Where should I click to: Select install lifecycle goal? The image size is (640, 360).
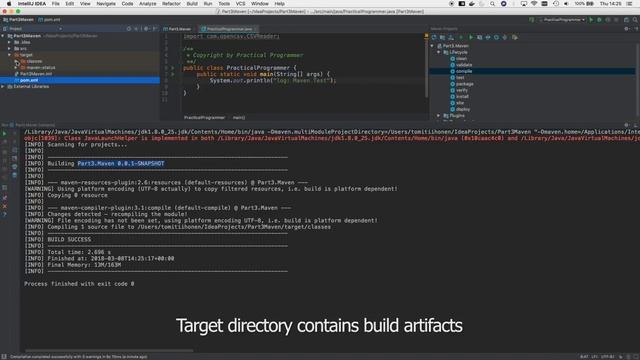click(x=462, y=96)
